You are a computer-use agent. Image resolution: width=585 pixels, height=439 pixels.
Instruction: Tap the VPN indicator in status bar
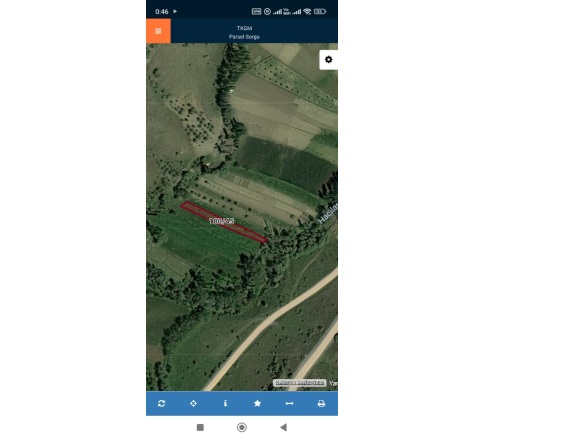pyautogui.click(x=256, y=12)
